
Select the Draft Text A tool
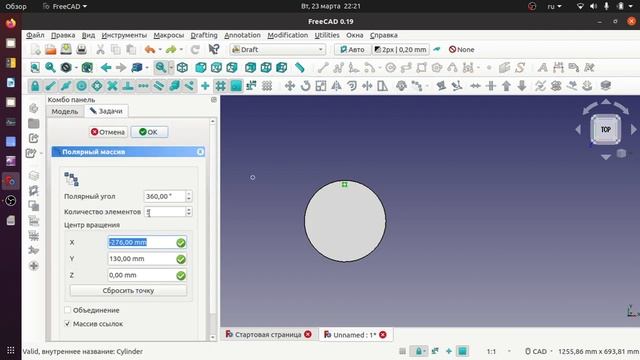pos(542,67)
